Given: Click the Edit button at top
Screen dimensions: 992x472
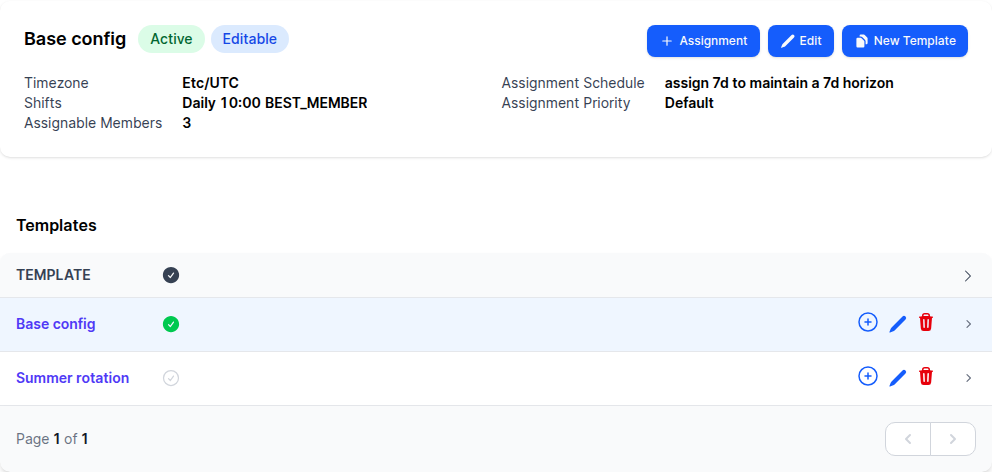Looking at the screenshot, I should coord(801,41).
